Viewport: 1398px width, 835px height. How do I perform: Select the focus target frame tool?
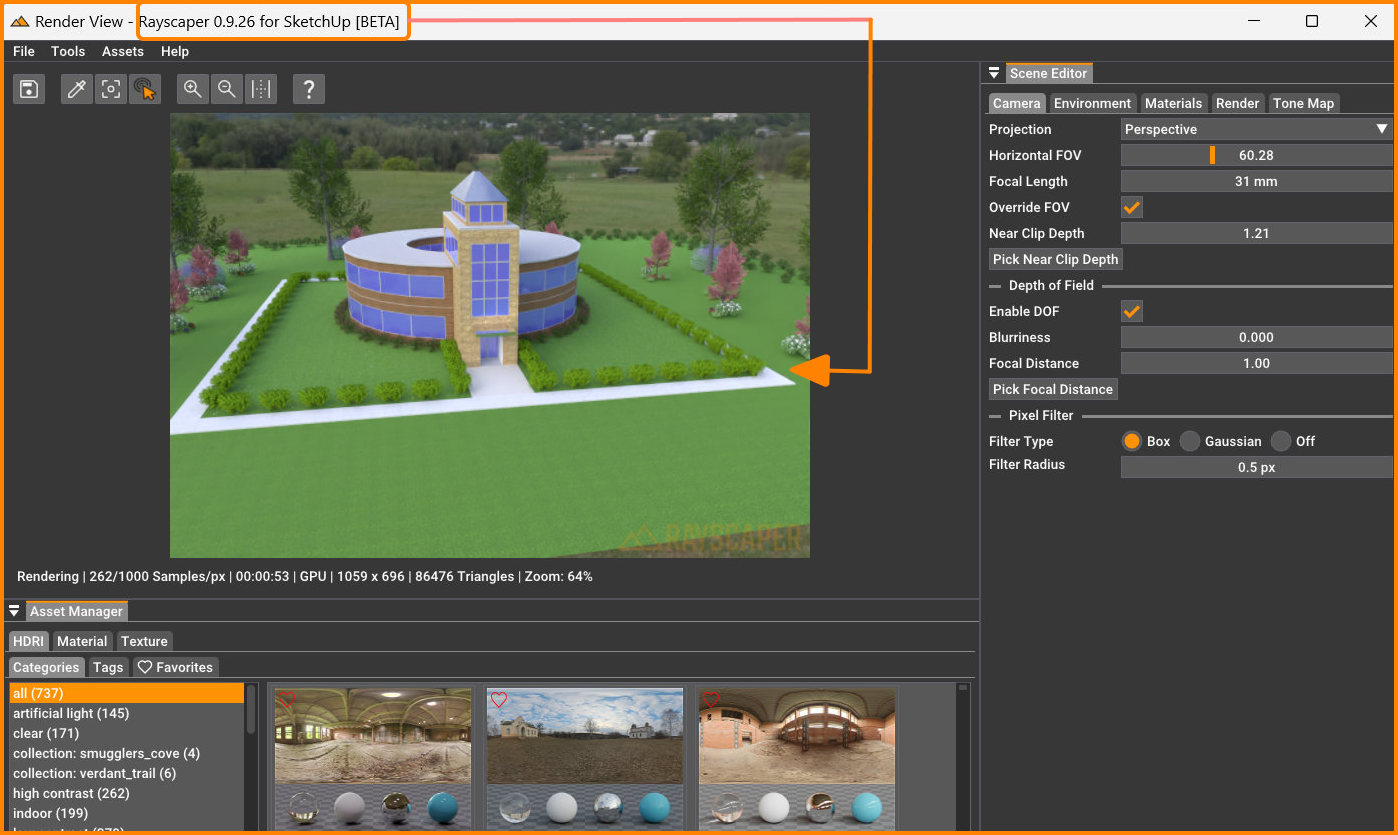111,89
